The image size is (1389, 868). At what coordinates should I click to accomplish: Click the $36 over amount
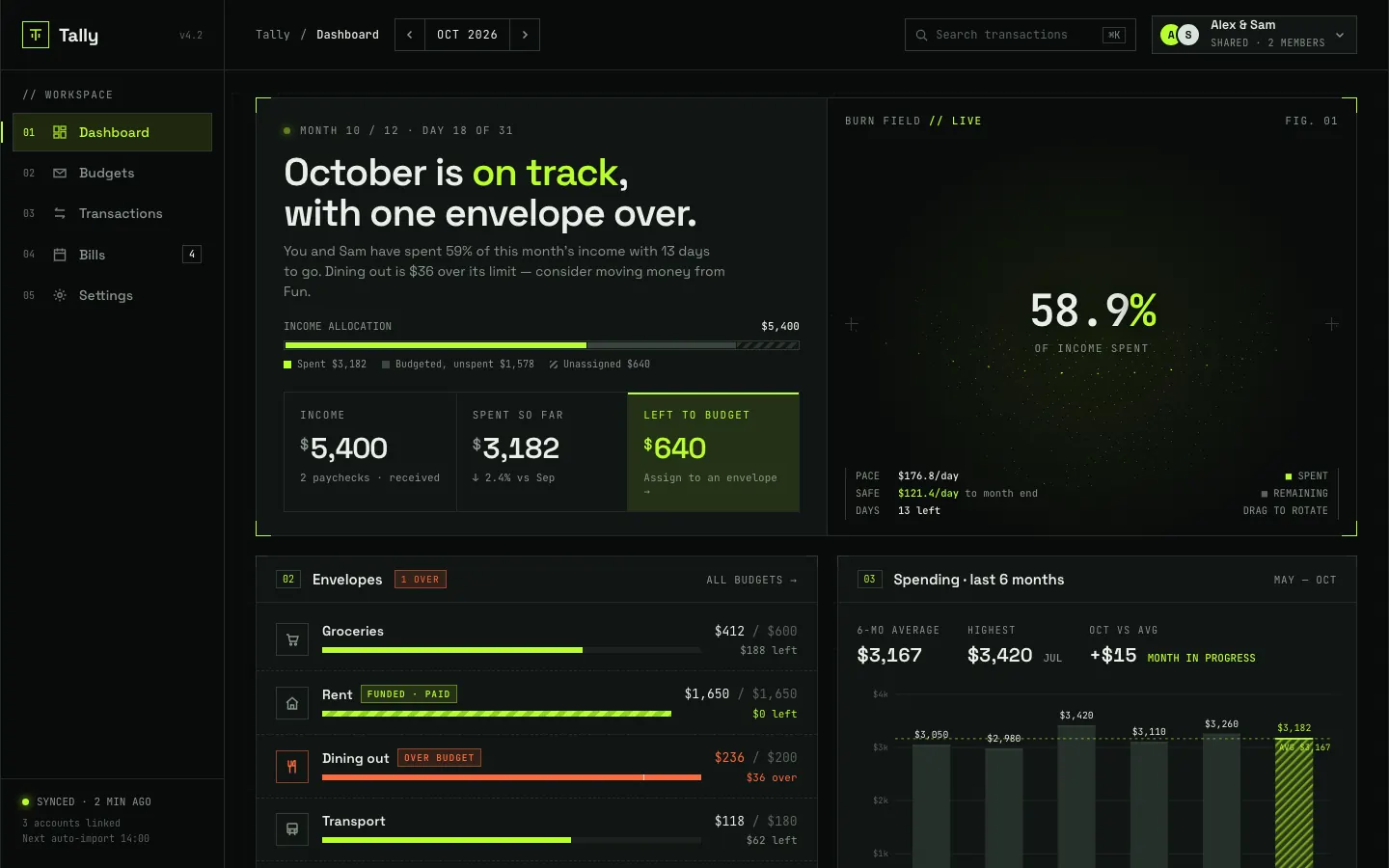[x=772, y=777]
